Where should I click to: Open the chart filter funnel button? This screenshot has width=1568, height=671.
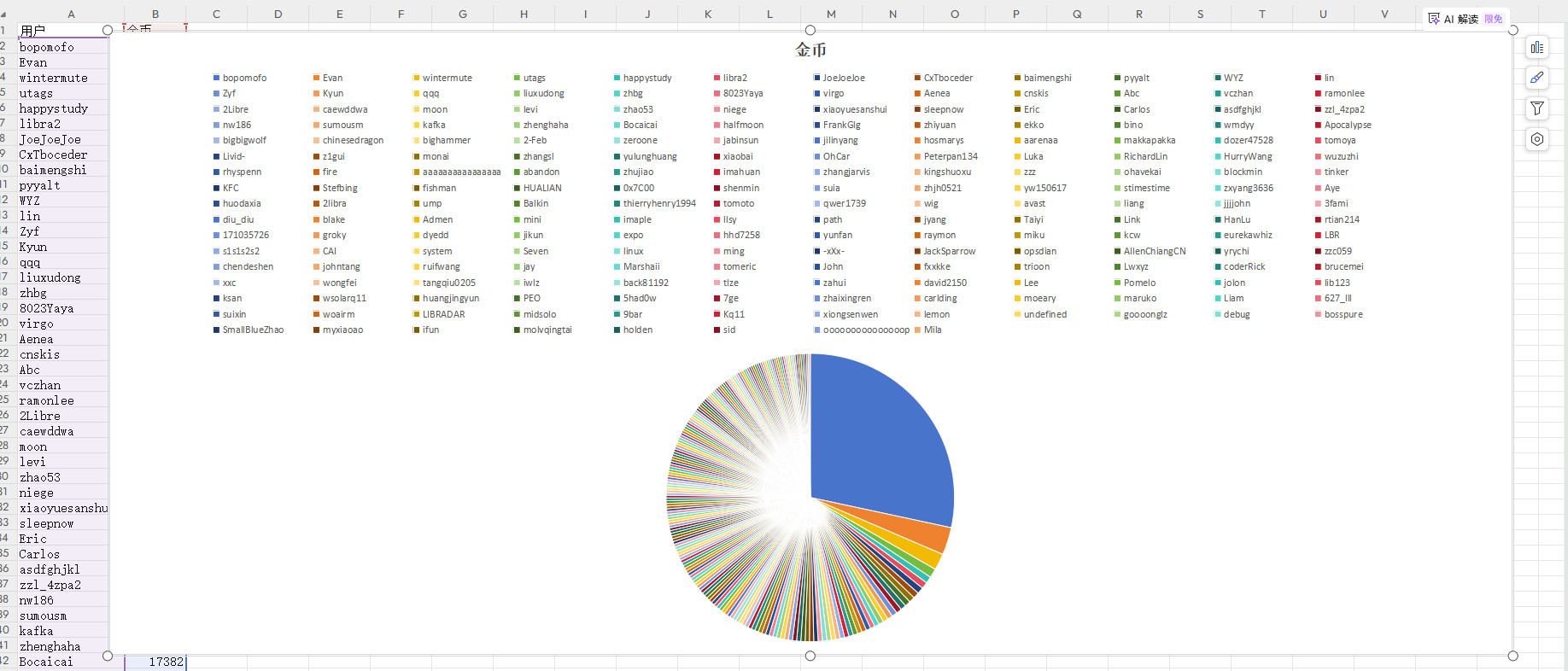[x=1536, y=108]
